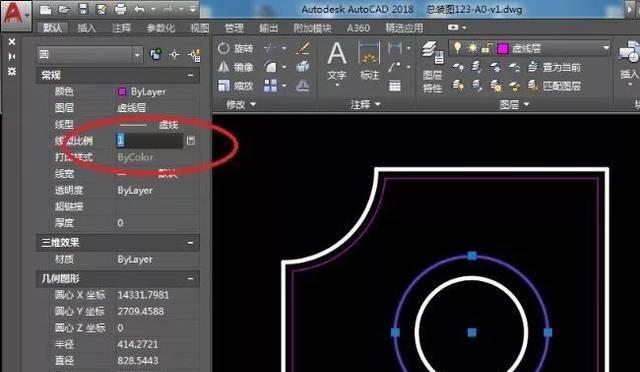Open the object type dropdown showing 圆
Viewport: 640px width, 372px height.
coord(90,54)
